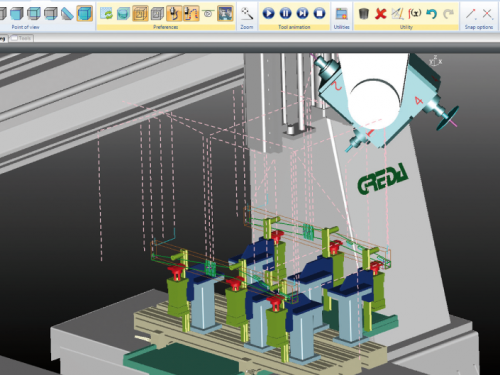Stop the tool animation

tap(319, 13)
